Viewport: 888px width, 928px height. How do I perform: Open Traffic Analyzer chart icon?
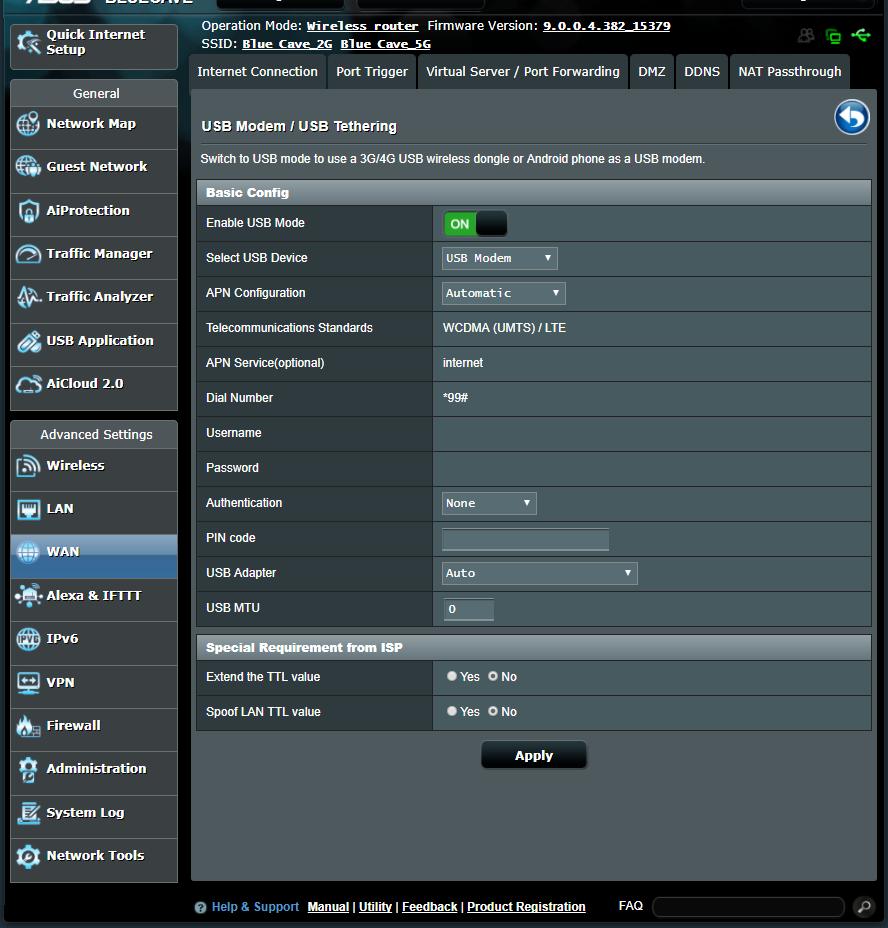28,297
